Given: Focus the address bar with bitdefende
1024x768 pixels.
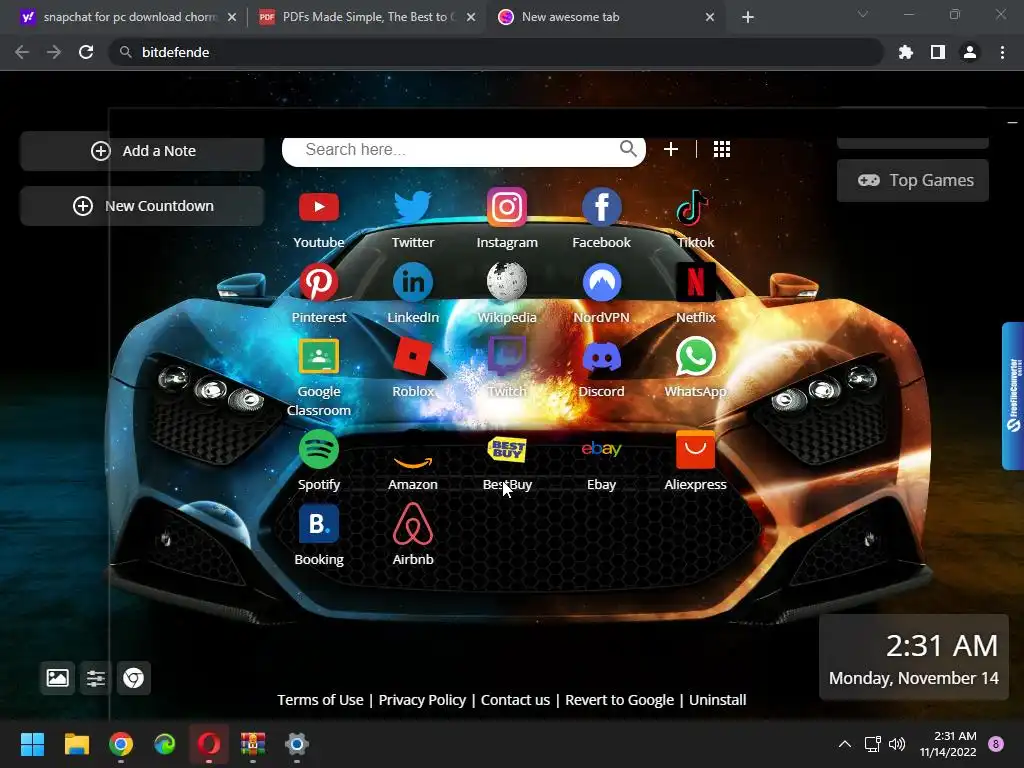Looking at the screenshot, I should [496, 52].
